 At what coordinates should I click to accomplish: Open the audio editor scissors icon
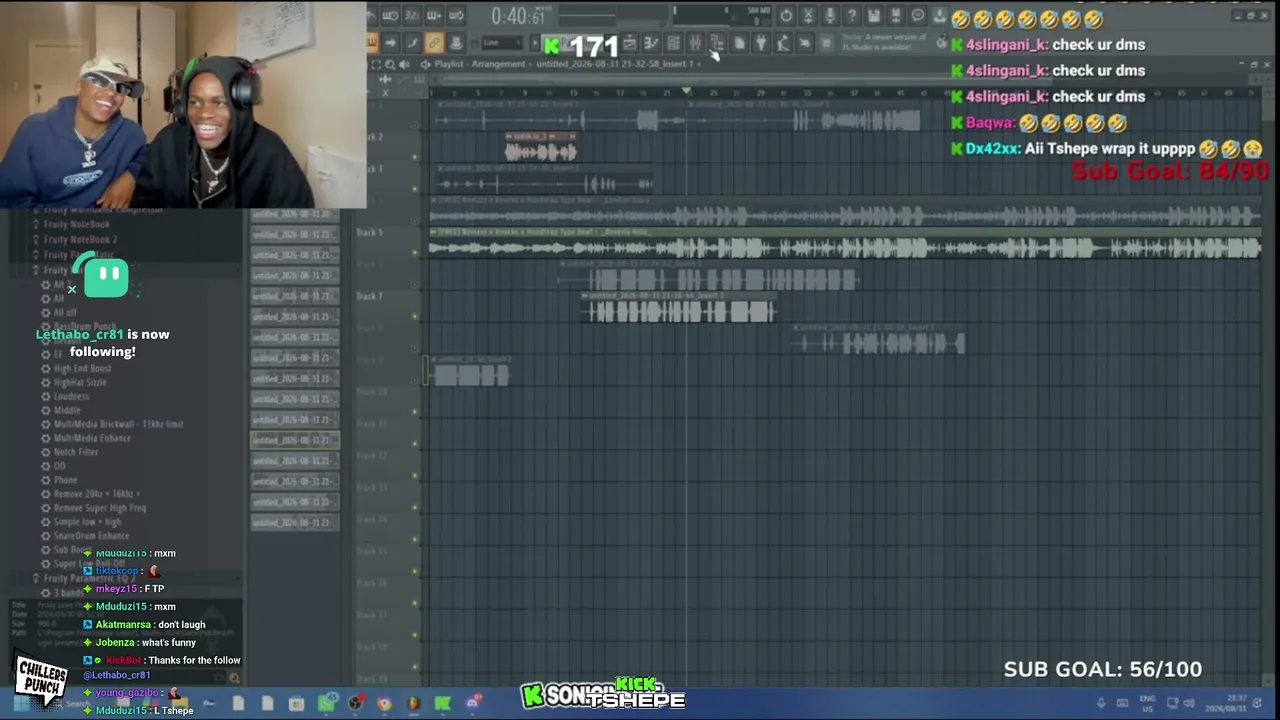coord(808,15)
